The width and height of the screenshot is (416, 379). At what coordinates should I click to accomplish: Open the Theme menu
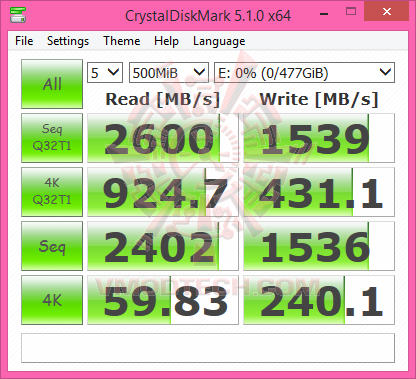pos(122,41)
